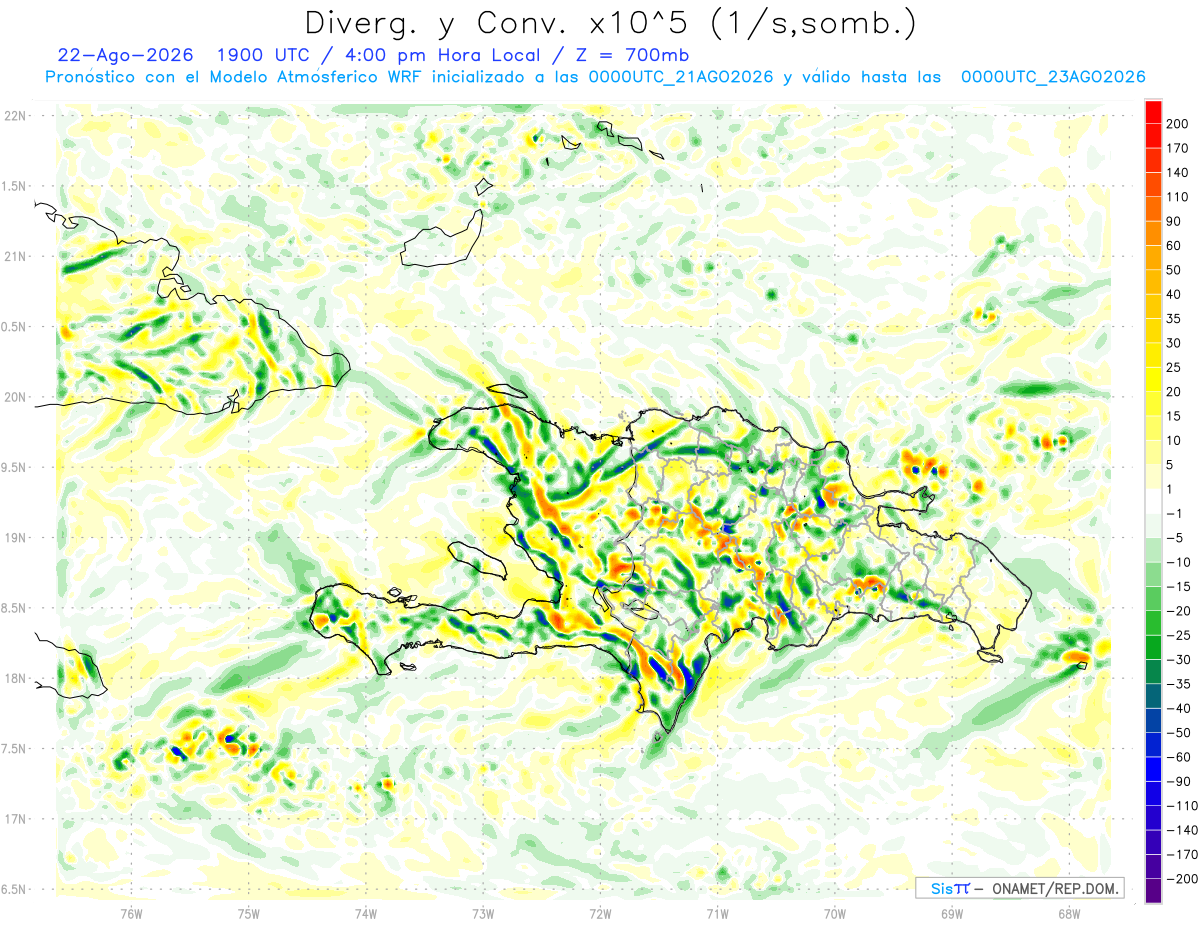Click the latitude label "20N"

pos(15,397)
